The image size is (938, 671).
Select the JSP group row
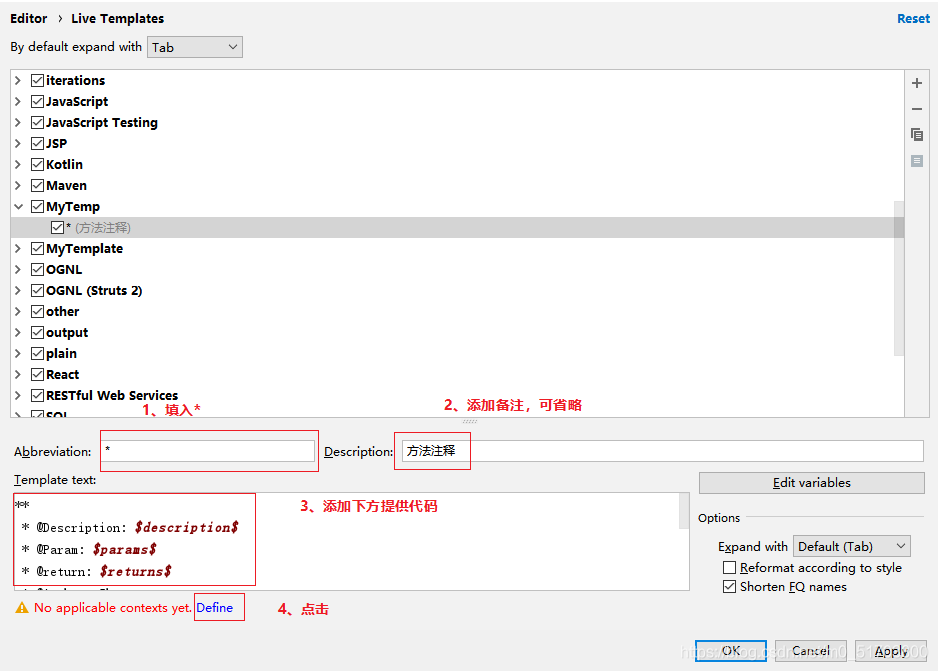coord(457,143)
